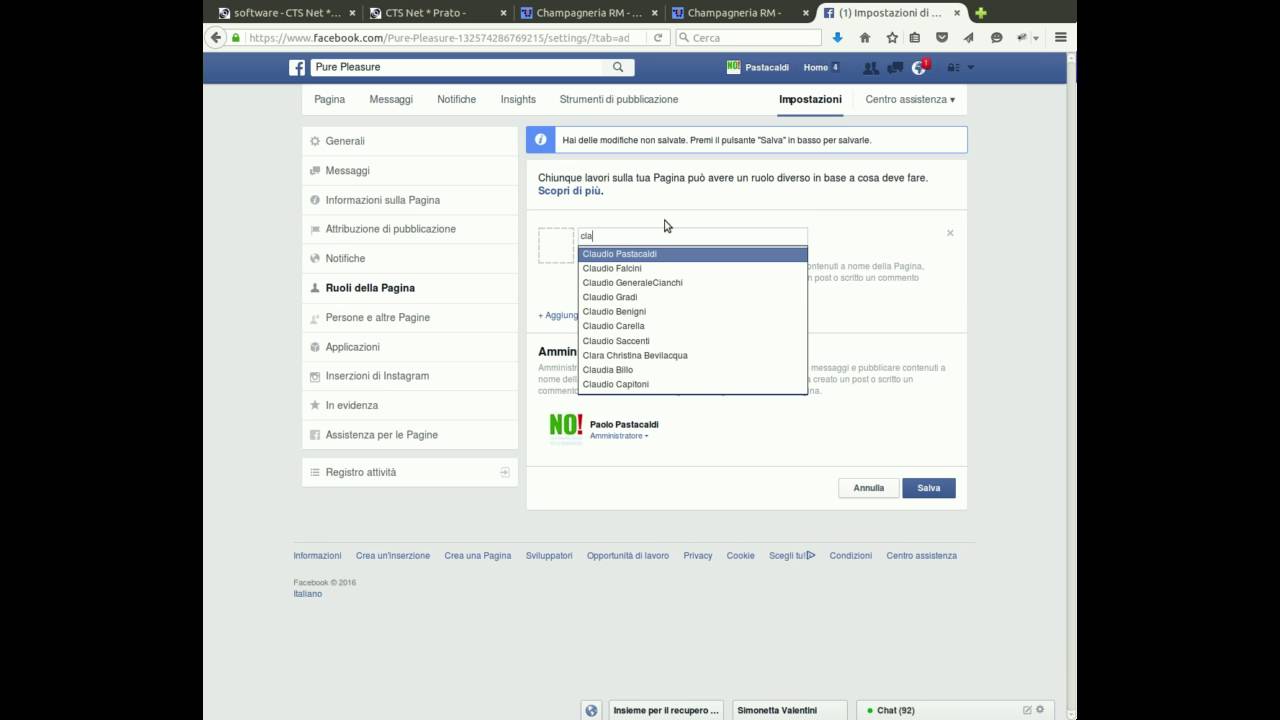1280x720 pixels.
Task: Choose Claudio Gradi in the suggestion list
Action: 693,297
